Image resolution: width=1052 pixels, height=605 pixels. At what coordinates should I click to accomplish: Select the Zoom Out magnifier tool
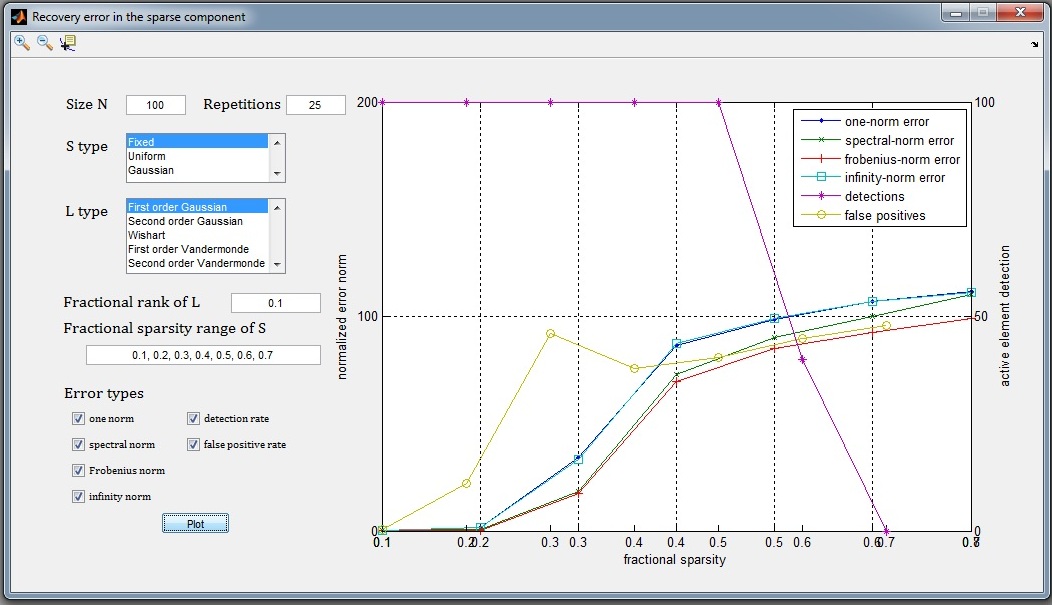[45, 43]
